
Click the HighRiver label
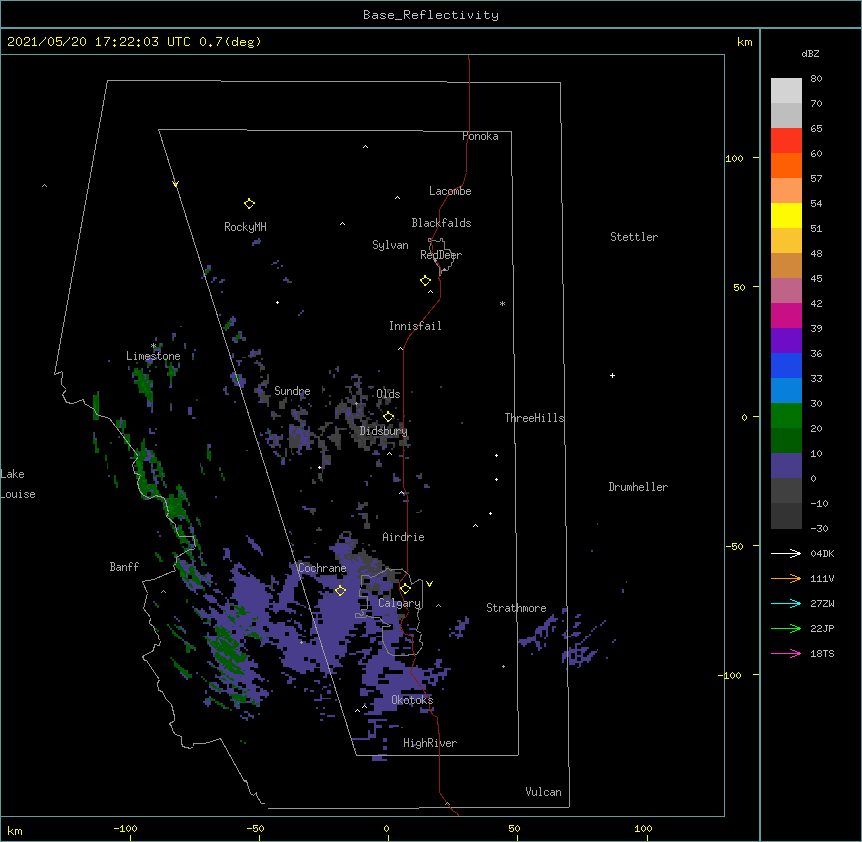[430, 743]
